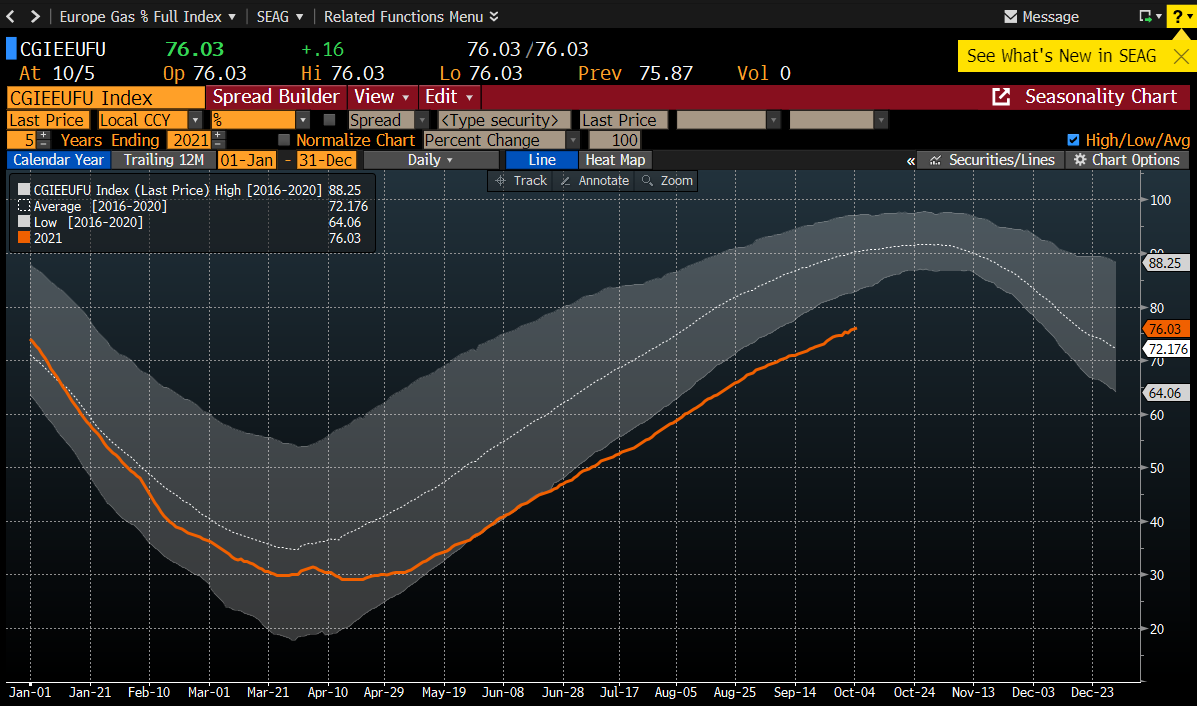The image size is (1197, 706).
Task: Enable the Normalize Chart checkbox
Action: [284, 140]
